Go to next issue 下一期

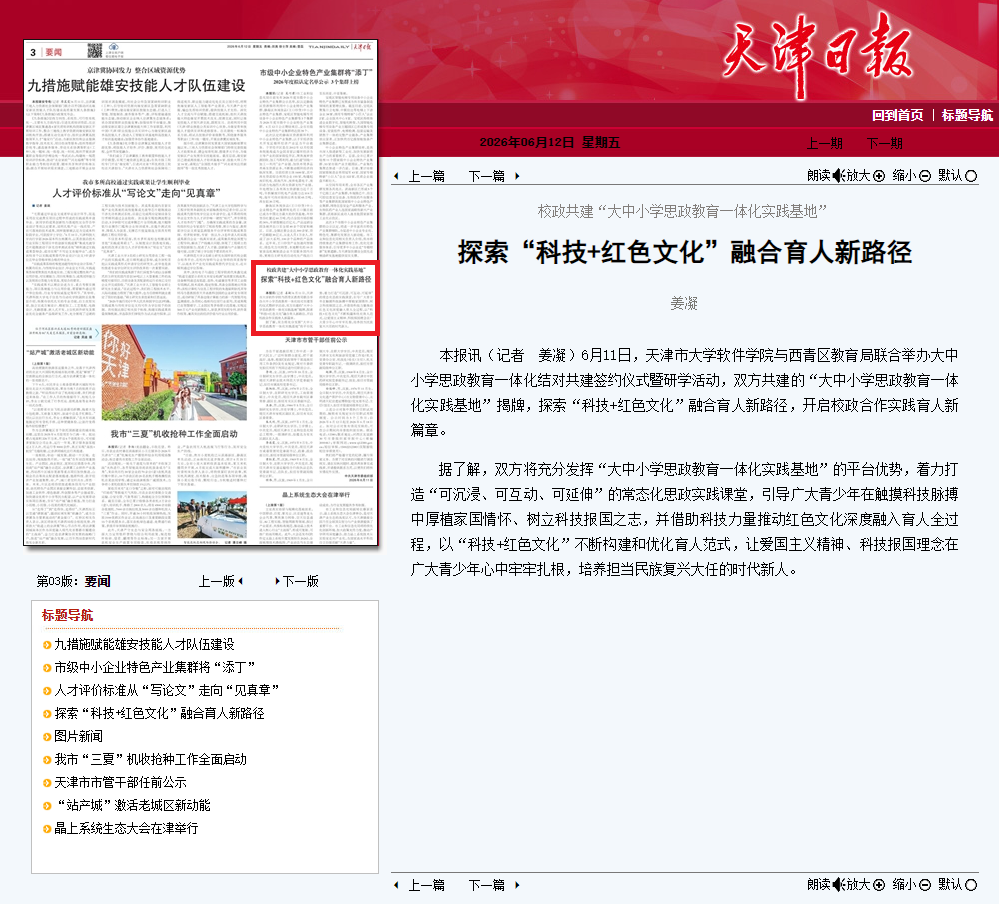pos(884,143)
